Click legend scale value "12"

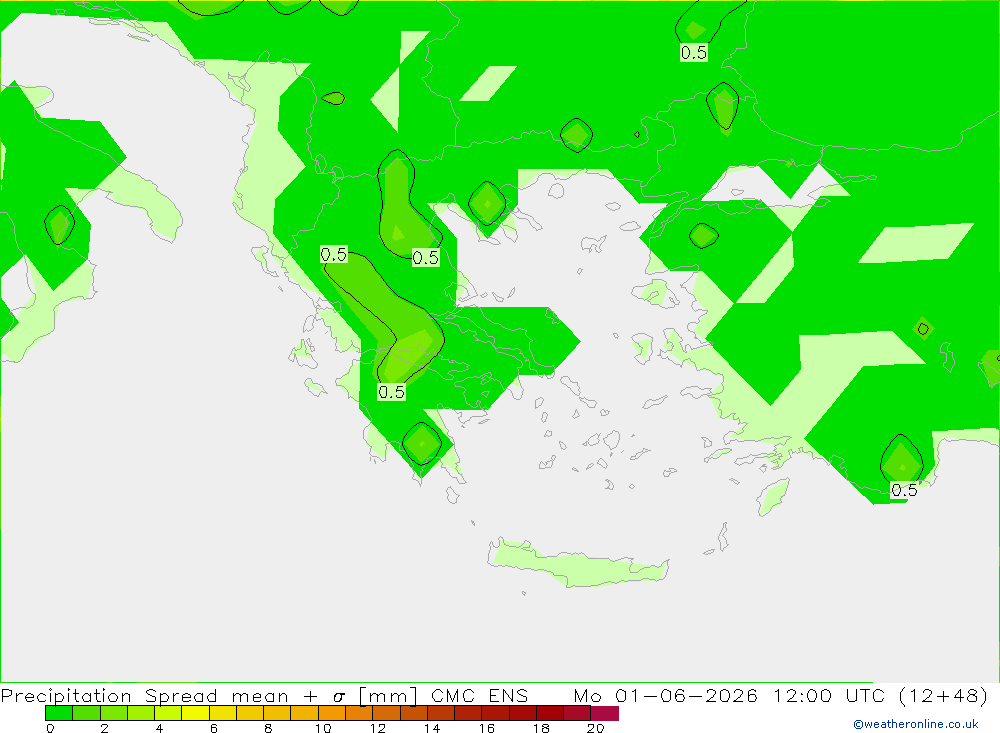[378, 728]
